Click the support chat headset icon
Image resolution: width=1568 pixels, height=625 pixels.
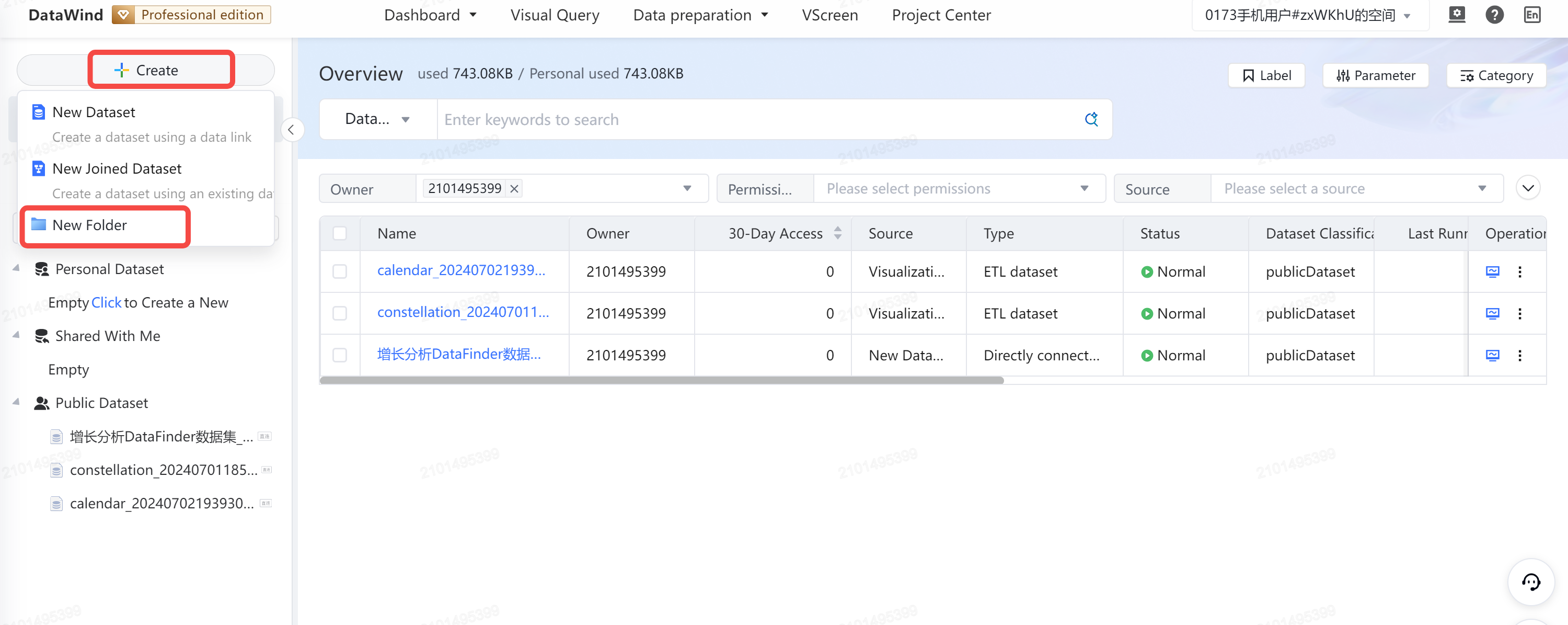point(1530,582)
